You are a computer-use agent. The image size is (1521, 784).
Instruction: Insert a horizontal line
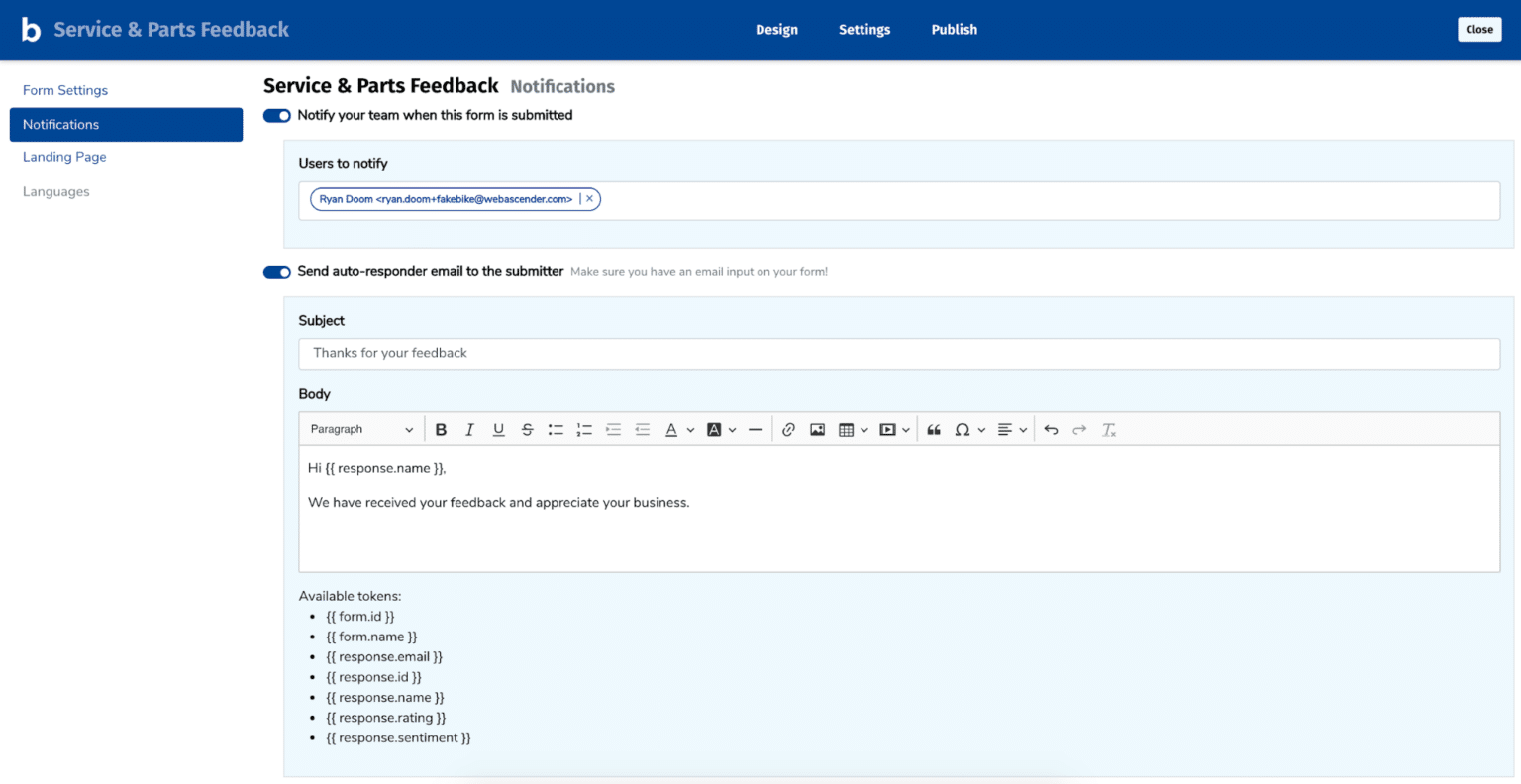click(756, 430)
